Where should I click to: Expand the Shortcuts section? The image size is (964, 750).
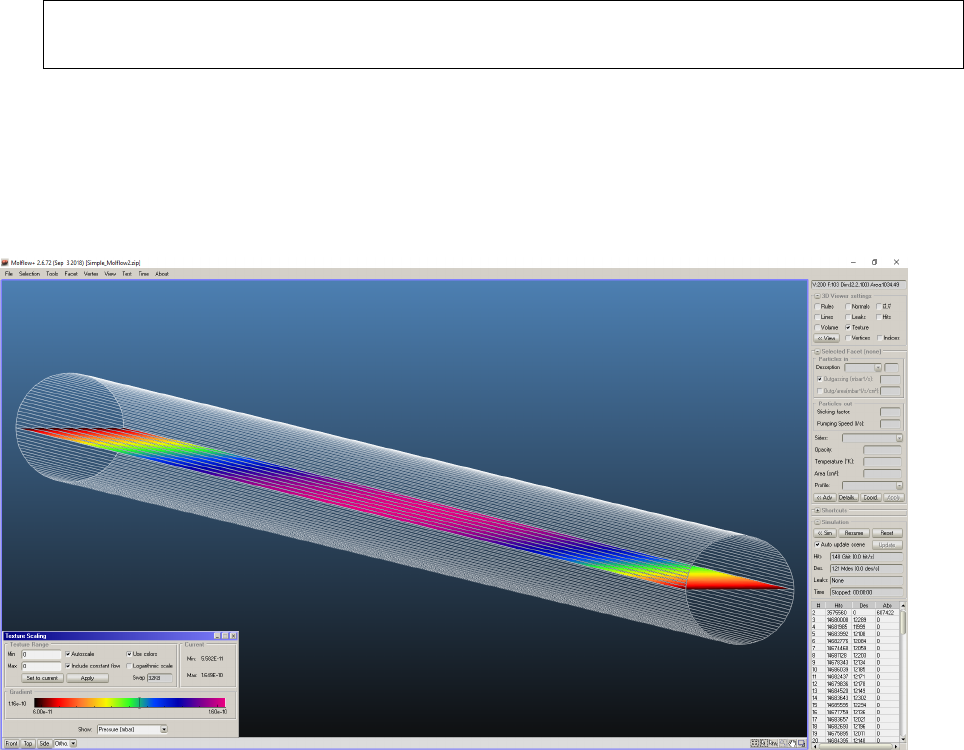pyautogui.click(x=818, y=510)
